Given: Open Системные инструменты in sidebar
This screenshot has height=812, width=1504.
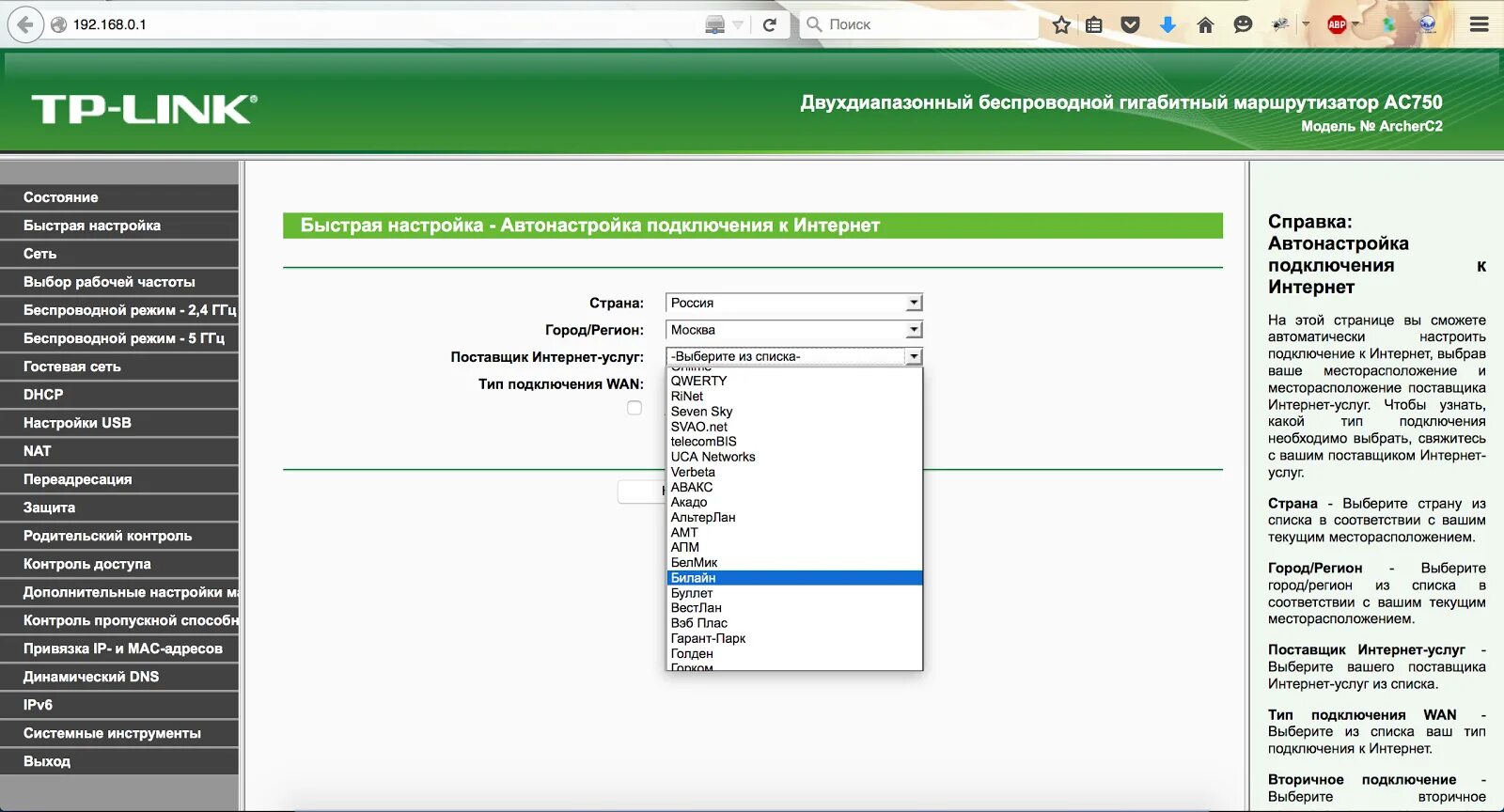Looking at the screenshot, I should pyautogui.click(x=119, y=733).
